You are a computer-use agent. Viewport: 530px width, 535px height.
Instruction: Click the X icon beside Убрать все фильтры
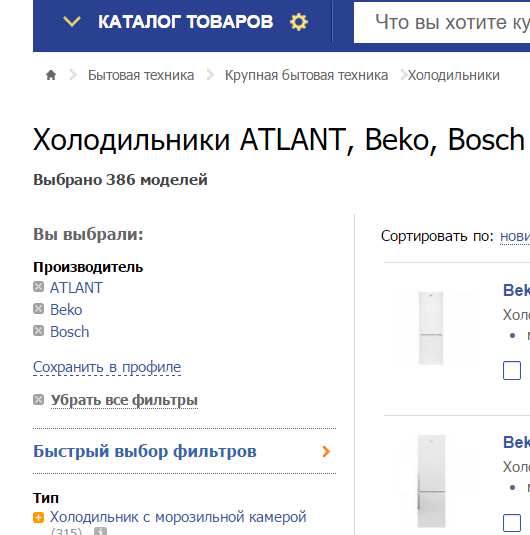39,400
